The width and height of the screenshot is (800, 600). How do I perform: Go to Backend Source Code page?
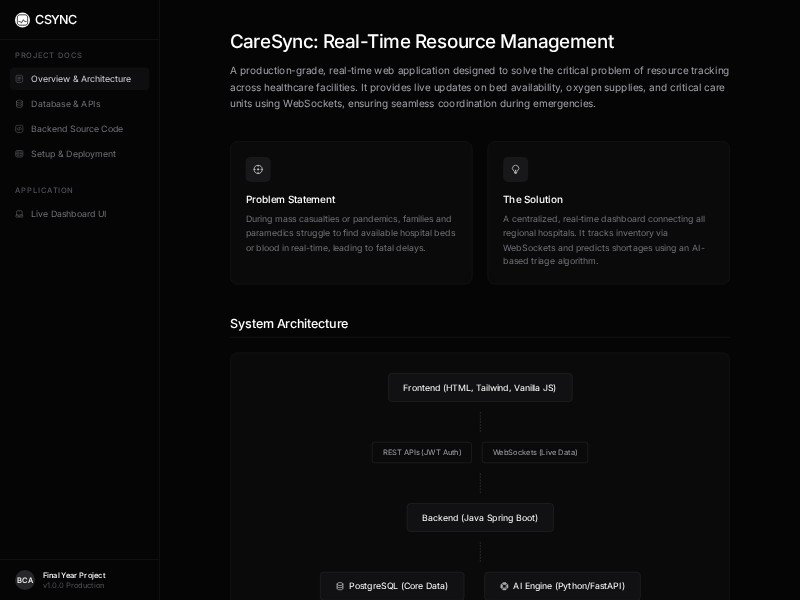[x=77, y=129]
